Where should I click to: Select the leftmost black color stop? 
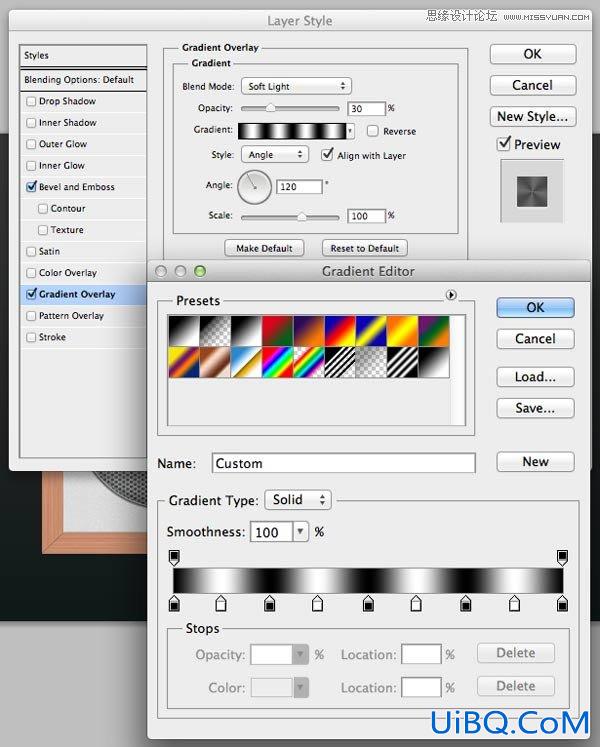174,603
